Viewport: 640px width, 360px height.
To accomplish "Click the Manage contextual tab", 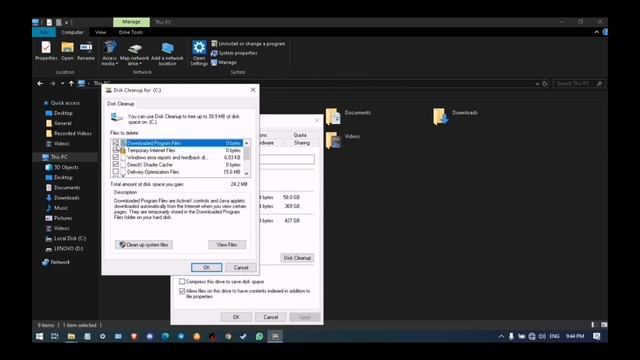I will click(131, 22).
